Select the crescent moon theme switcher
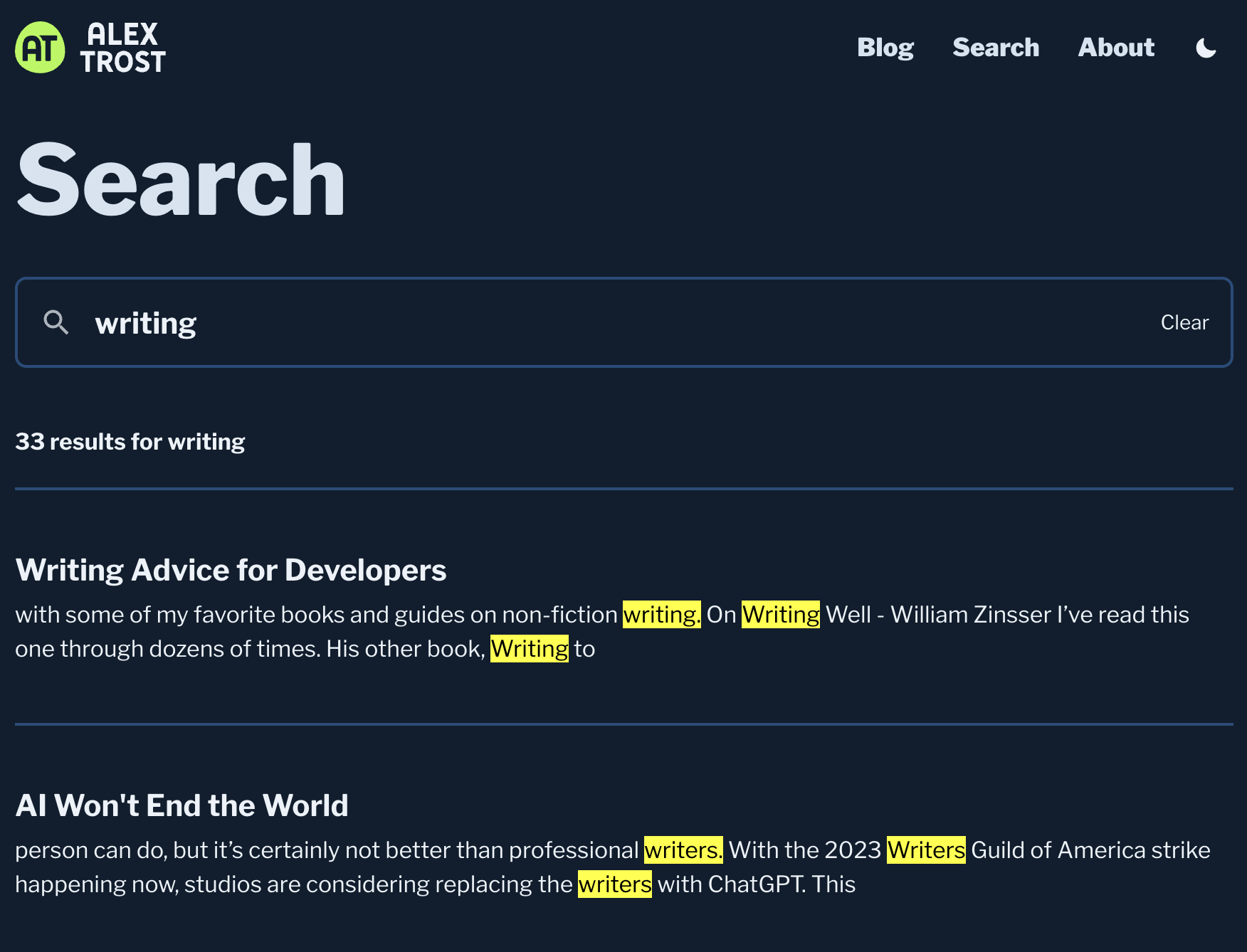1247x952 pixels. [1206, 48]
